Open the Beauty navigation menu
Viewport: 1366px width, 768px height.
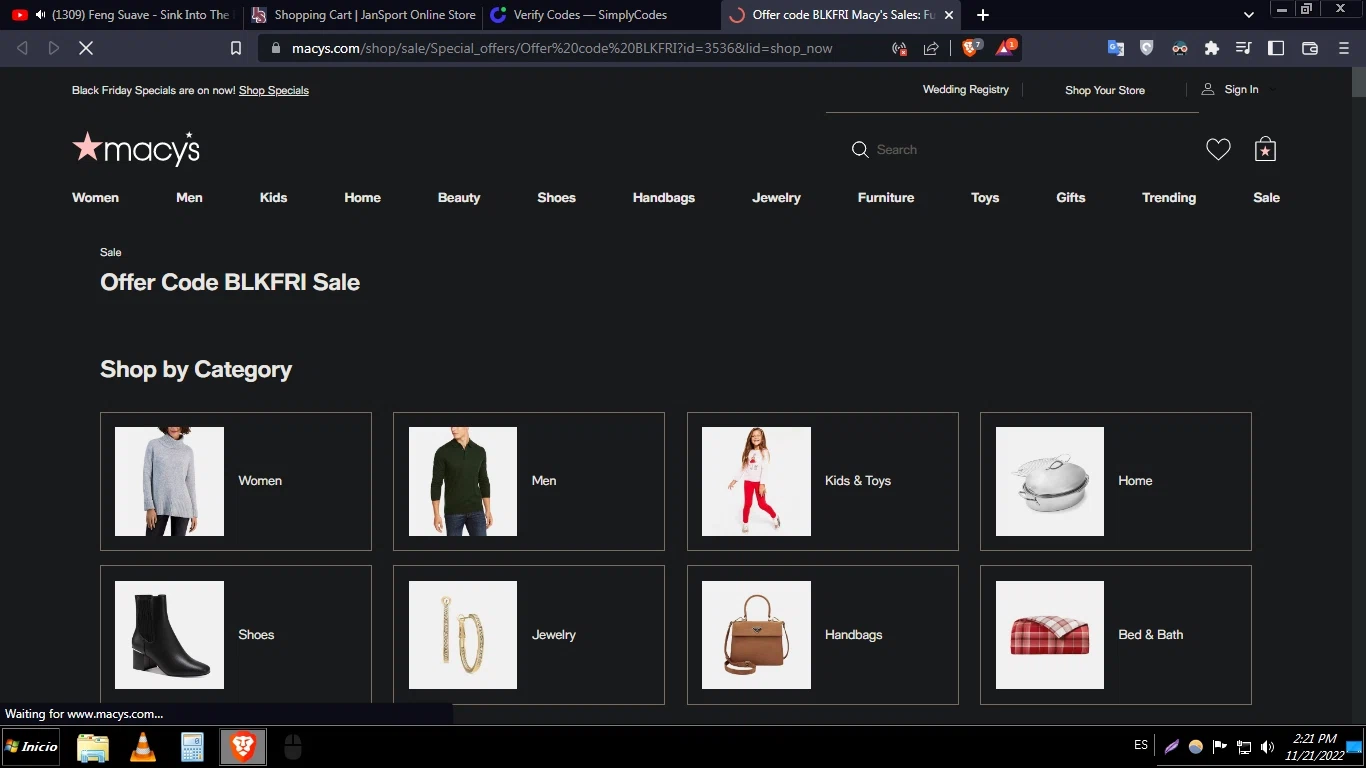(x=459, y=198)
